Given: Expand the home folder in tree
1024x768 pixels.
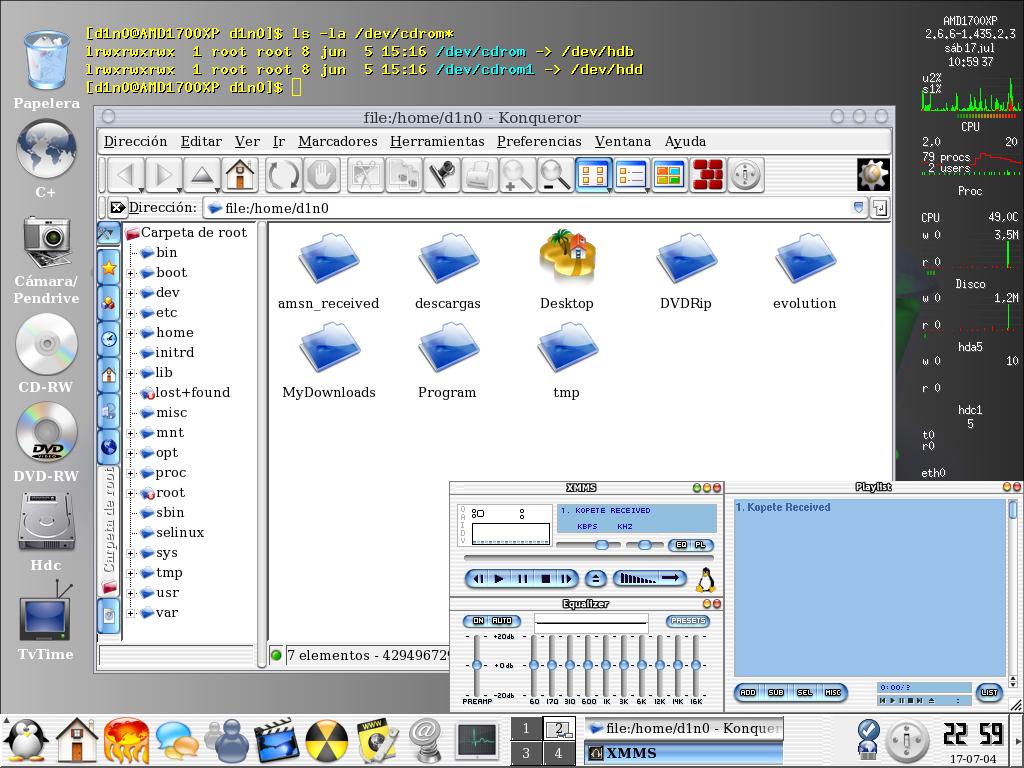Looking at the screenshot, I should [131, 333].
